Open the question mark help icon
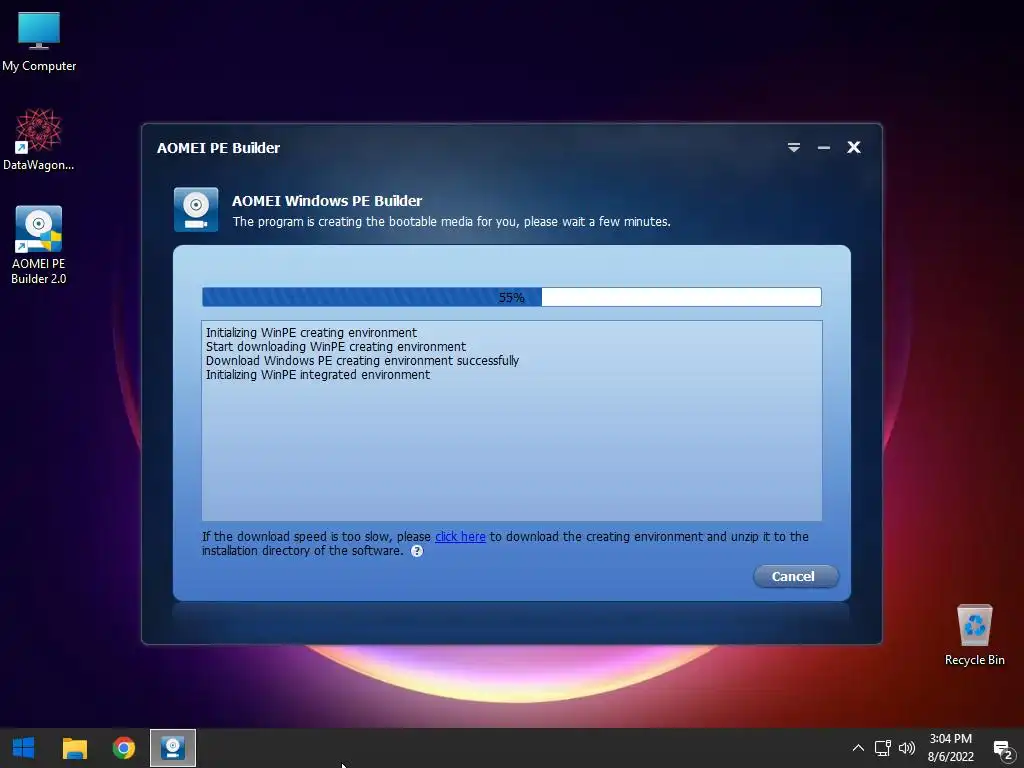 417,551
